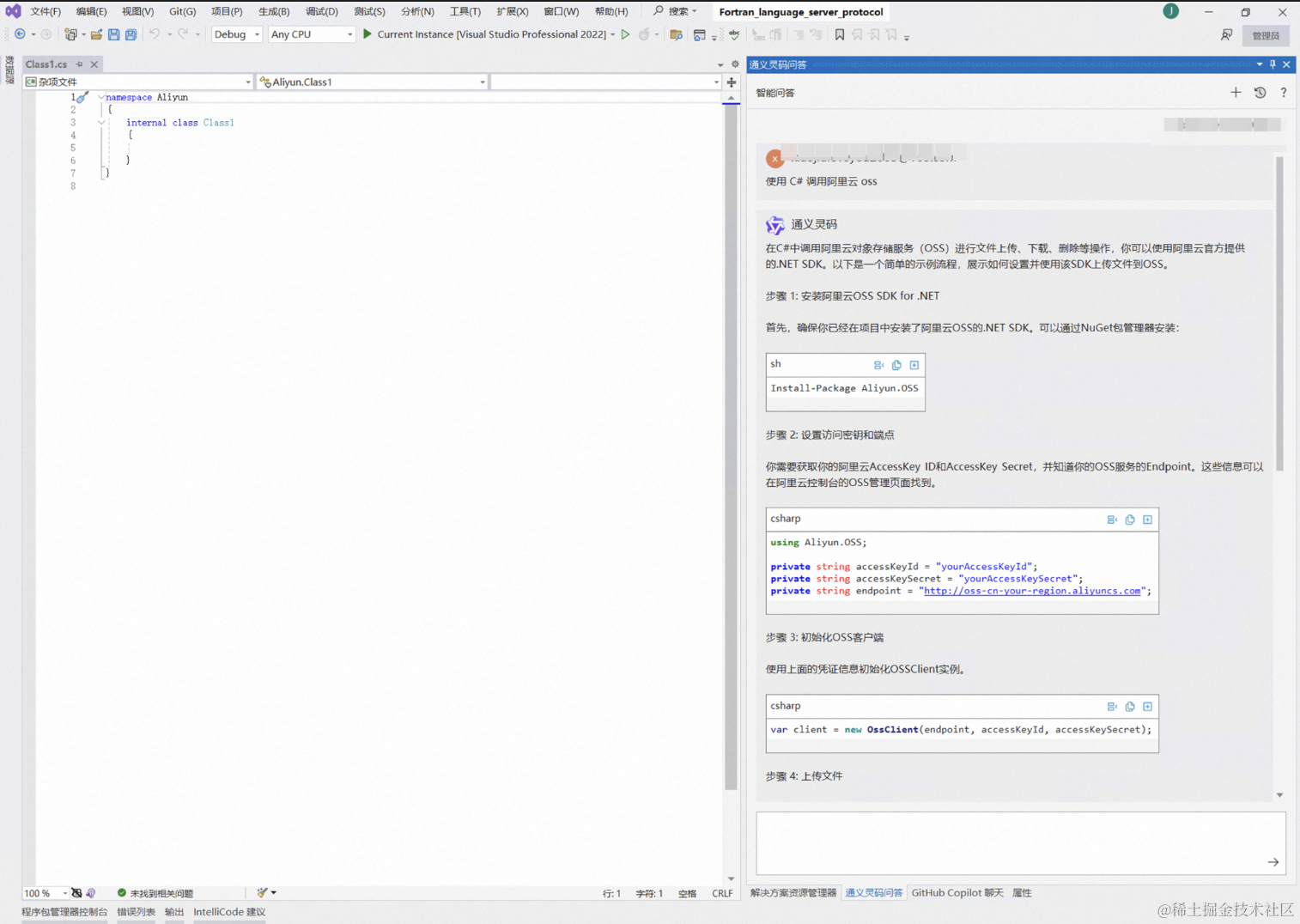Click the Tongyi Lingma panel pin icon
This screenshot has width=1300, height=924.
point(1273,64)
